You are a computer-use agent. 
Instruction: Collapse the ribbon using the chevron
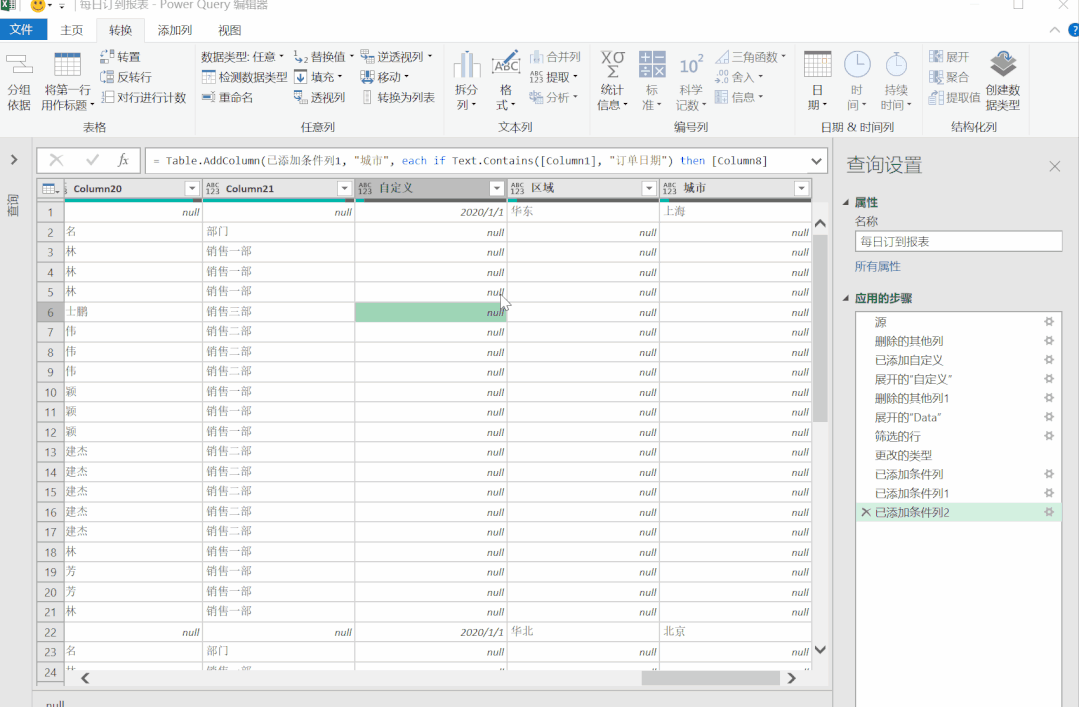coord(1054,30)
